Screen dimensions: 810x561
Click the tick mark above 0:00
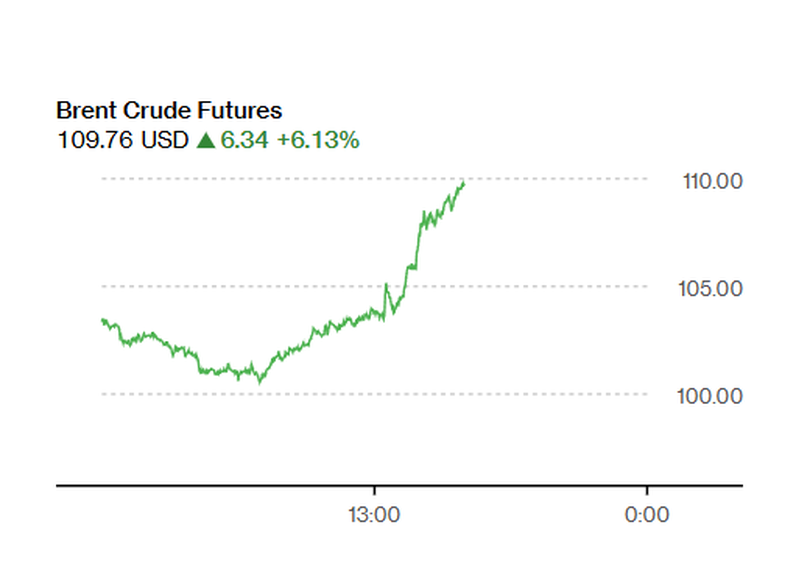tap(647, 491)
